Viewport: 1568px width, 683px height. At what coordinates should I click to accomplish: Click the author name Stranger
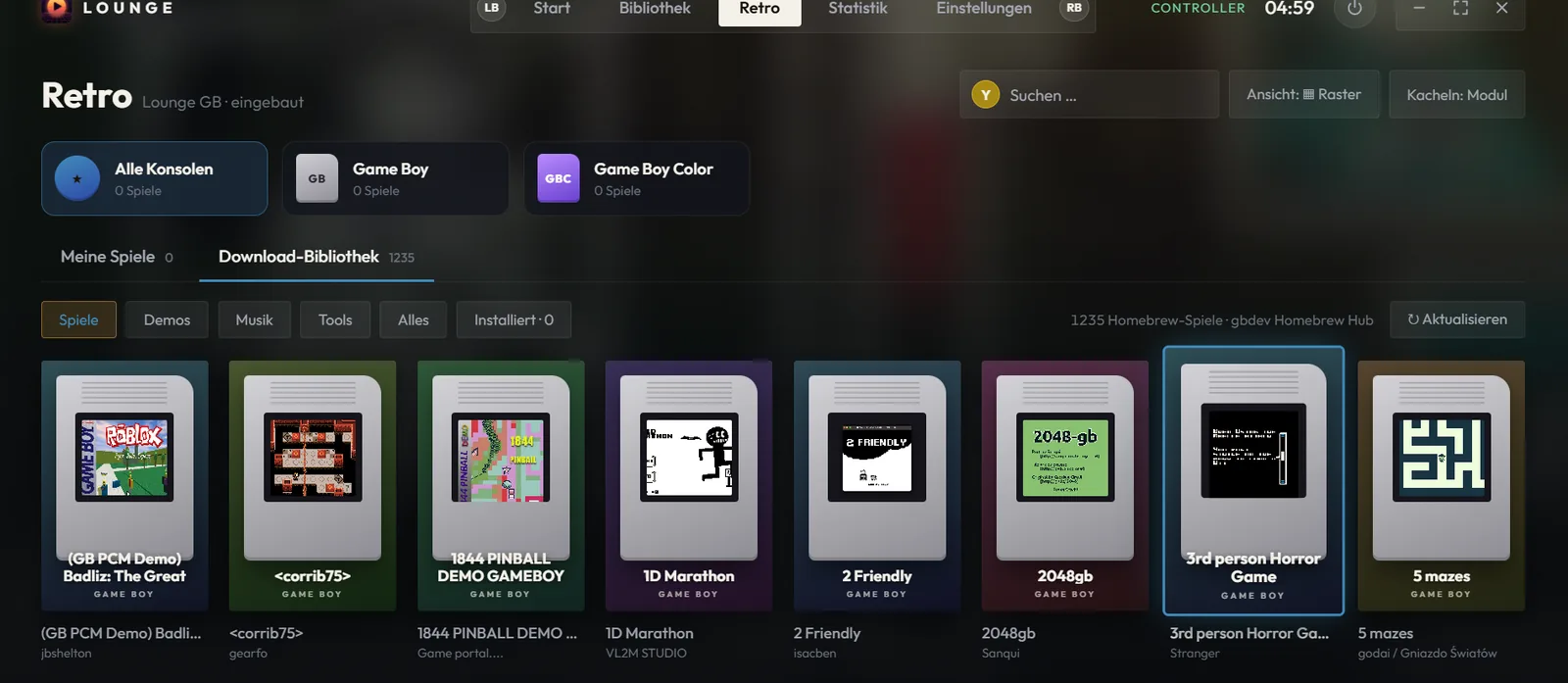click(1195, 654)
